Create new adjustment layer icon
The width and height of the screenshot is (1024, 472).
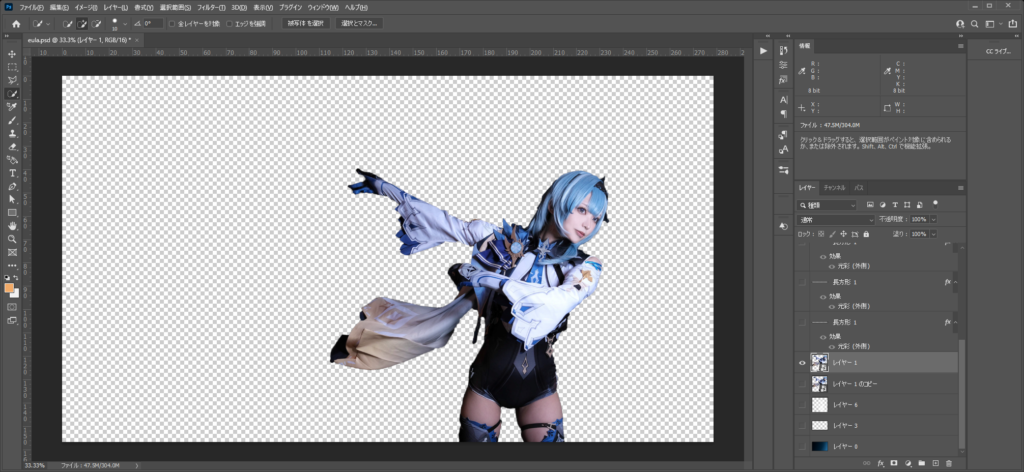[908, 463]
